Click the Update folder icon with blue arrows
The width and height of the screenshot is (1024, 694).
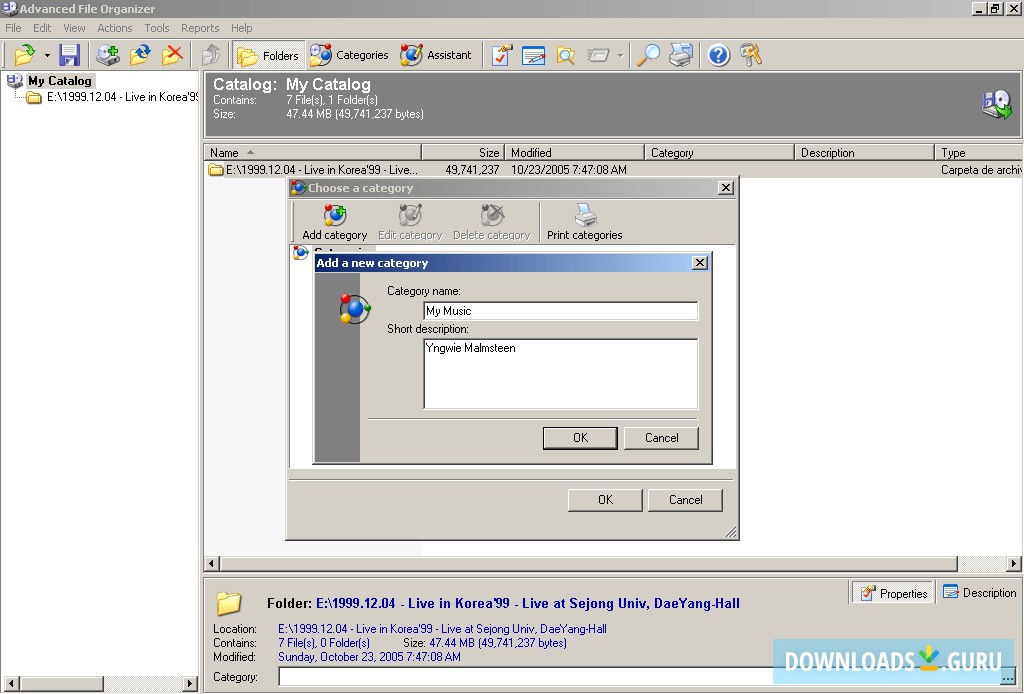click(140, 55)
